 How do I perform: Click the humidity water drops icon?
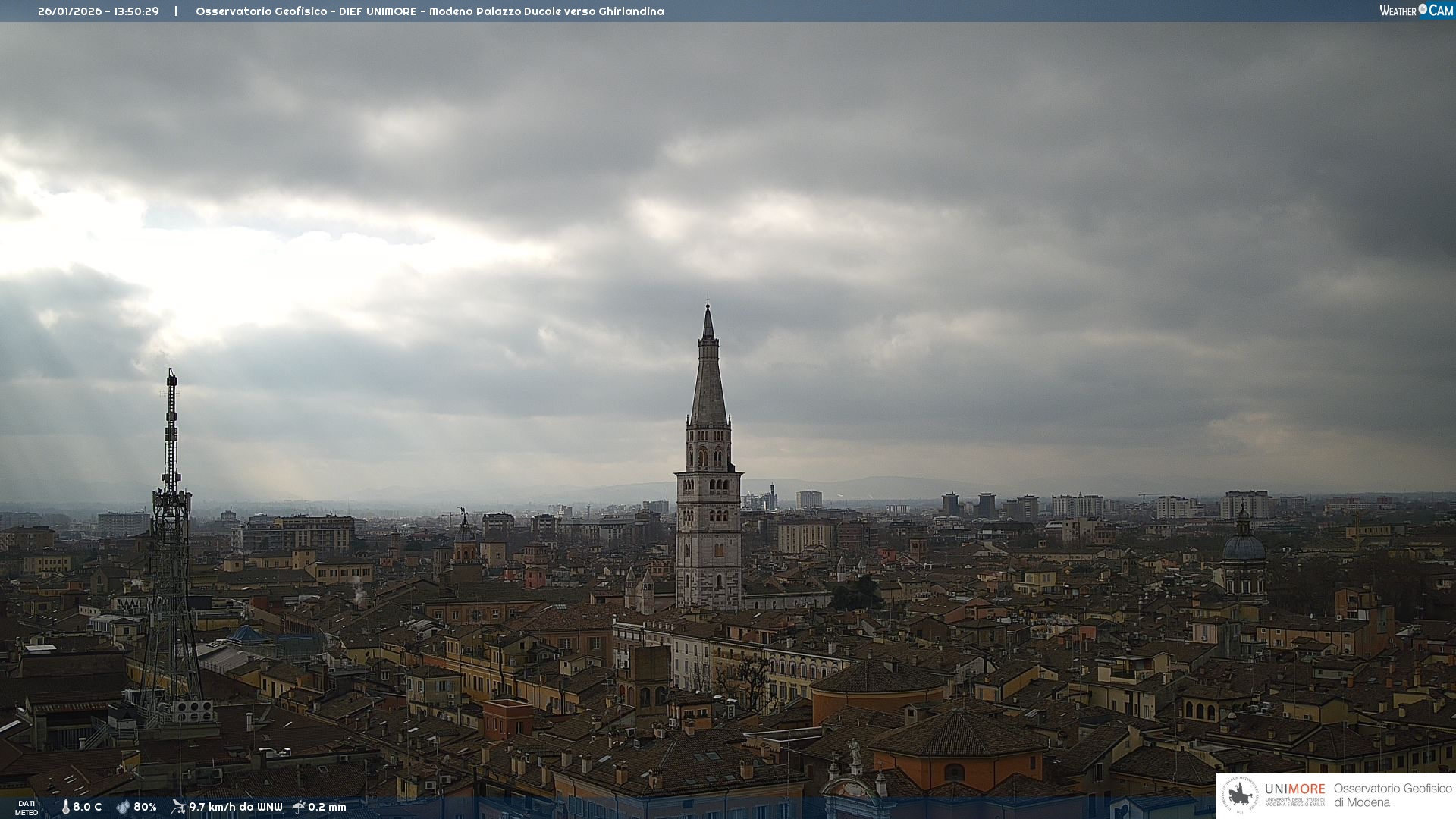(123, 807)
